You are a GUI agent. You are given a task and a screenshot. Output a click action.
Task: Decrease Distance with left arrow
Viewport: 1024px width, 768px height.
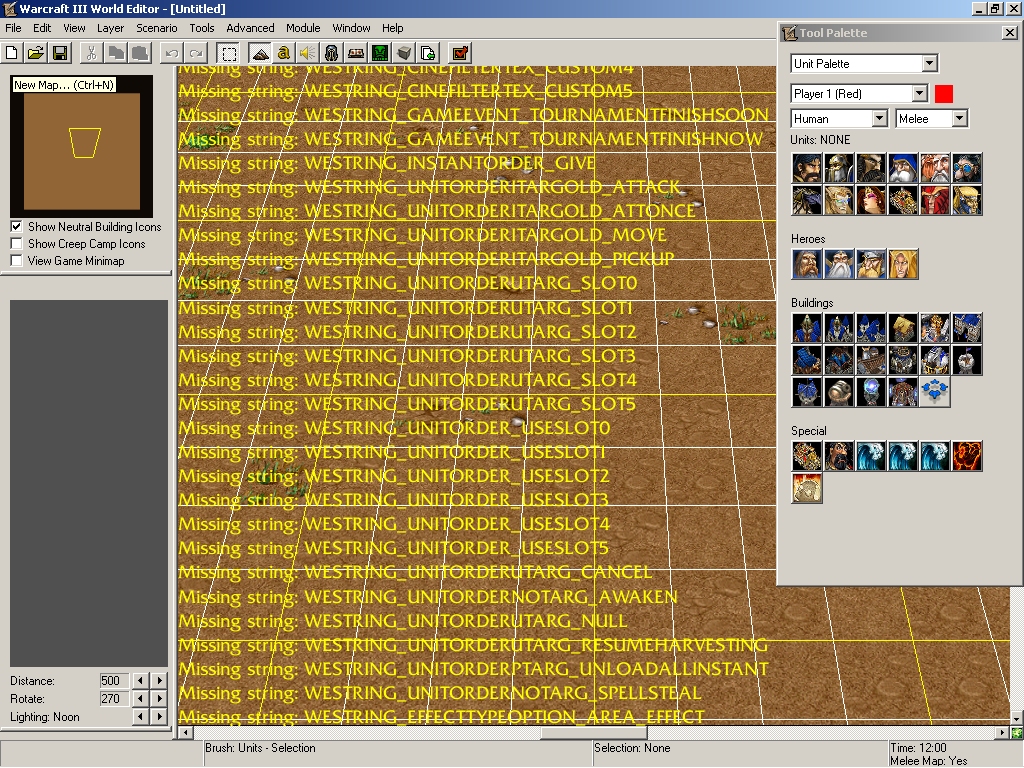point(140,680)
